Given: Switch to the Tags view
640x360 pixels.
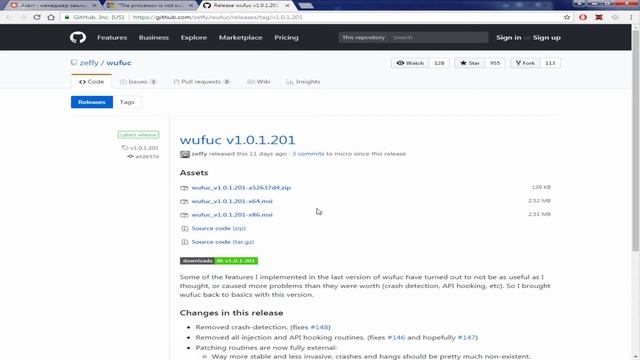Looking at the screenshot, I should click(127, 102).
